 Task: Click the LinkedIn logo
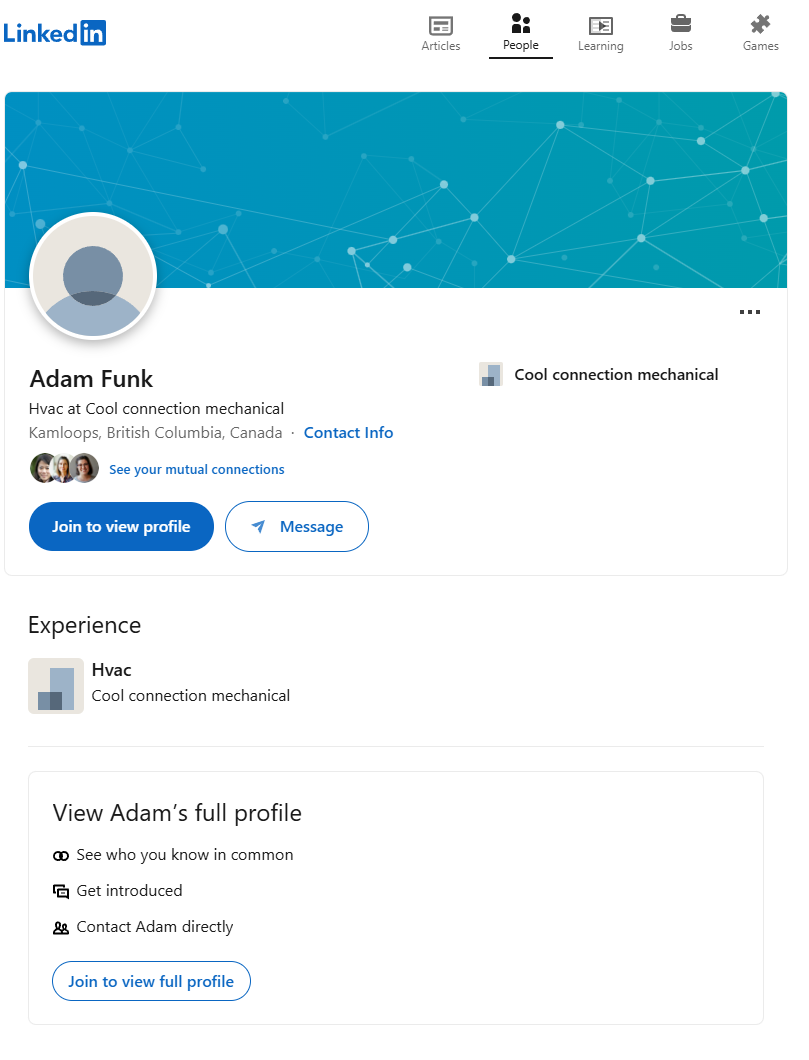(55, 33)
